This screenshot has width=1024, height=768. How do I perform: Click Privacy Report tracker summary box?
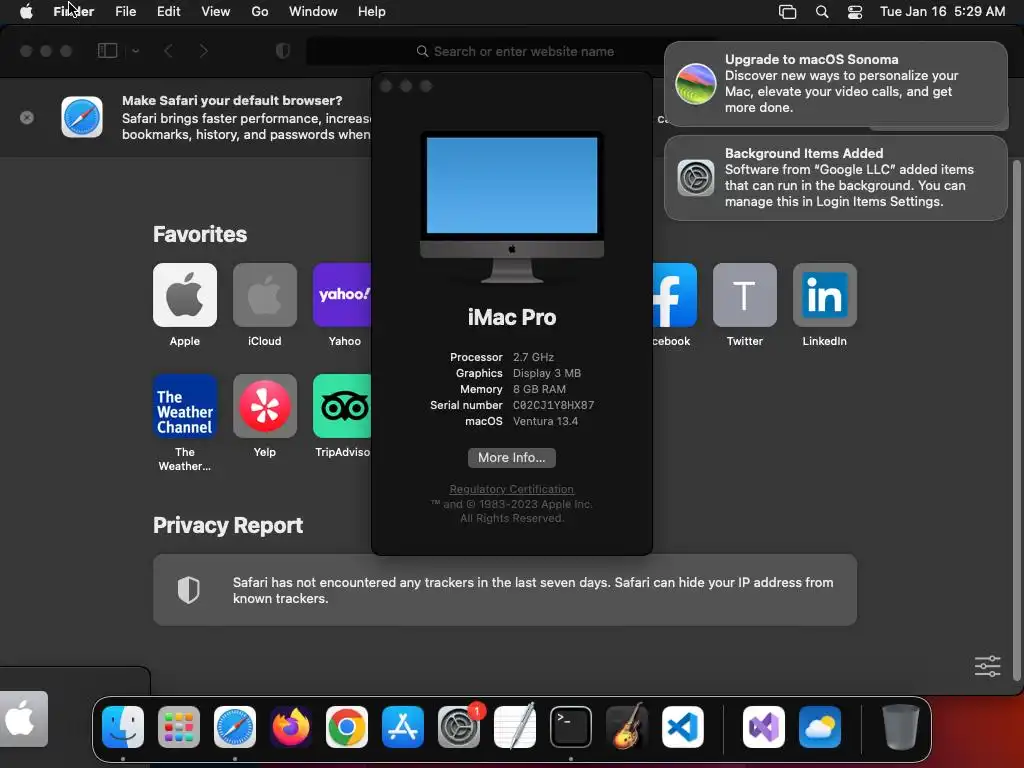(x=505, y=590)
